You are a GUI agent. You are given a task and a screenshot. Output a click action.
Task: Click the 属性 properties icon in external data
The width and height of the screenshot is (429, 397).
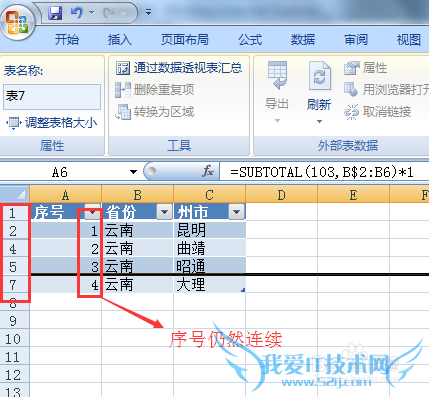pos(352,68)
